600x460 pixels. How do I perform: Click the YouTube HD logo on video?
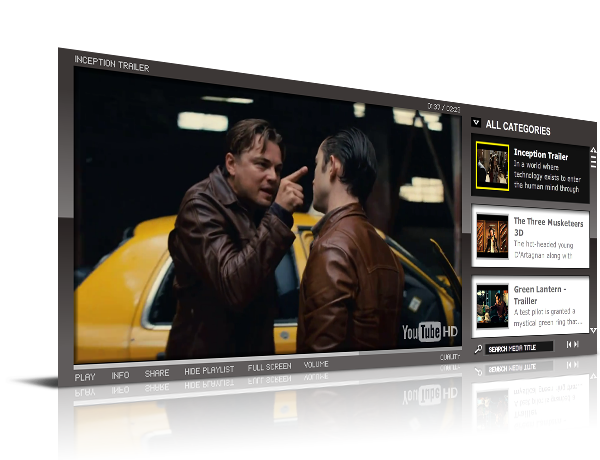[429, 331]
